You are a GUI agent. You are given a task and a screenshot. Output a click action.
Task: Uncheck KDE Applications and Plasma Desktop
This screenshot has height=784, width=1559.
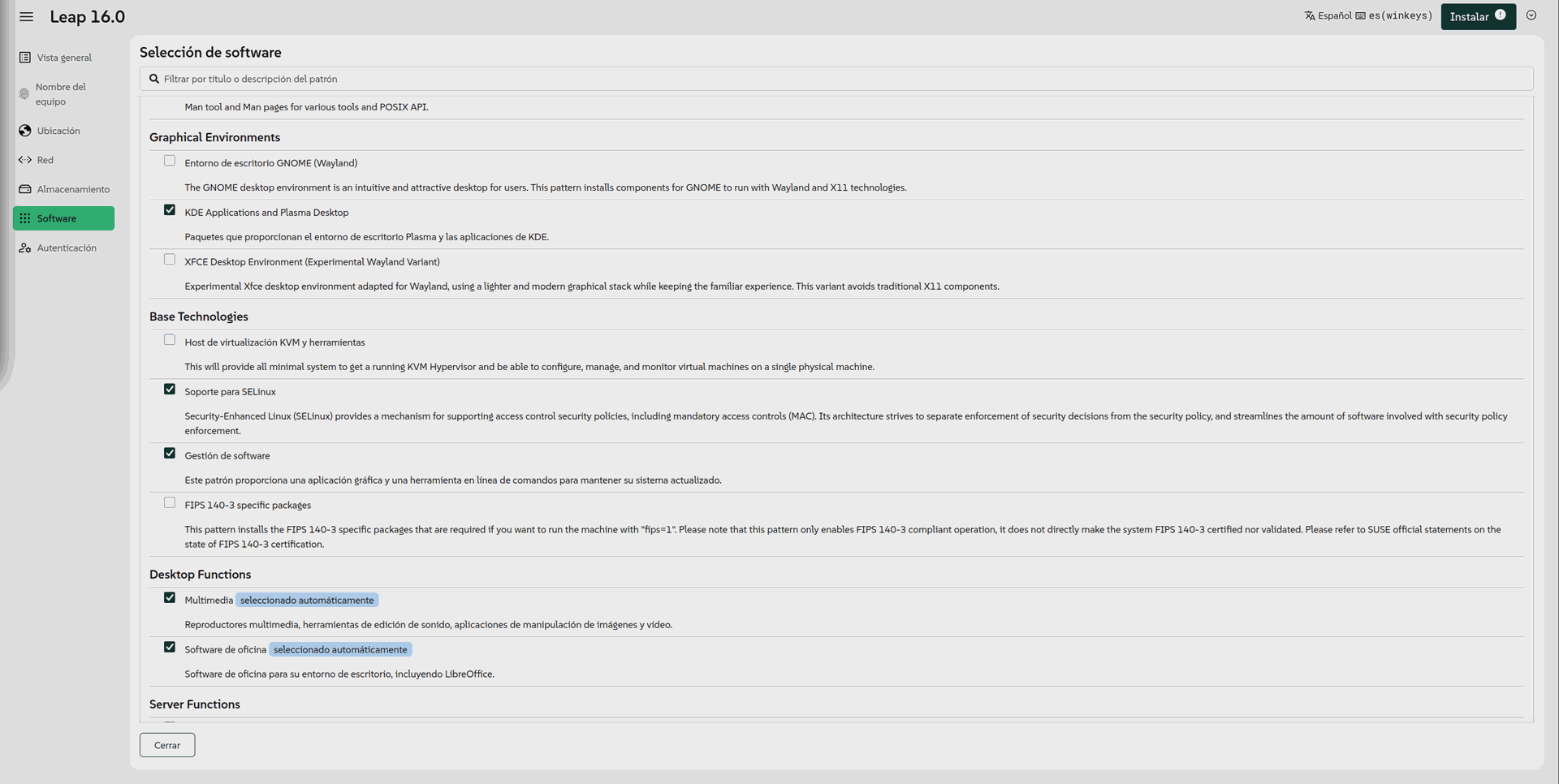(x=170, y=210)
